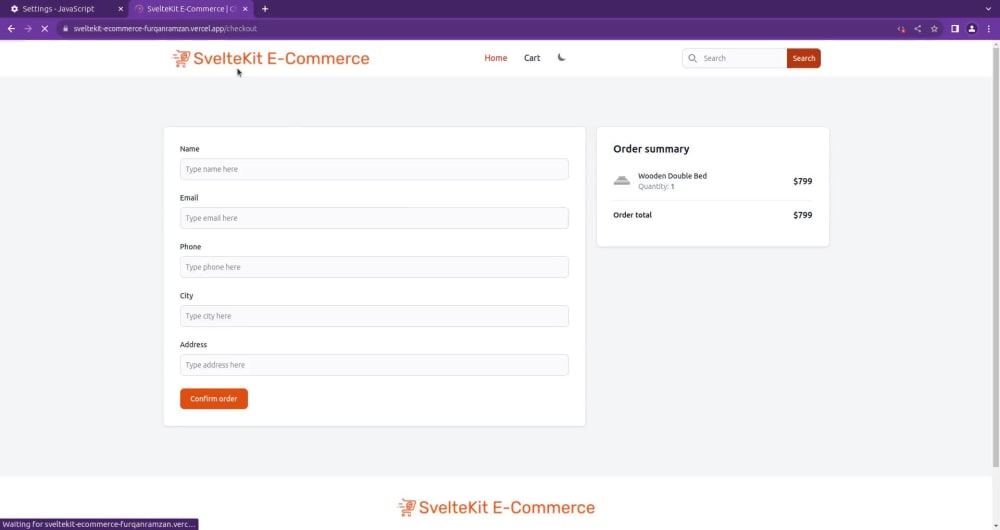The height and width of the screenshot is (530, 1000).
Task: Bookmark this page with star icon
Action: coord(934,29)
